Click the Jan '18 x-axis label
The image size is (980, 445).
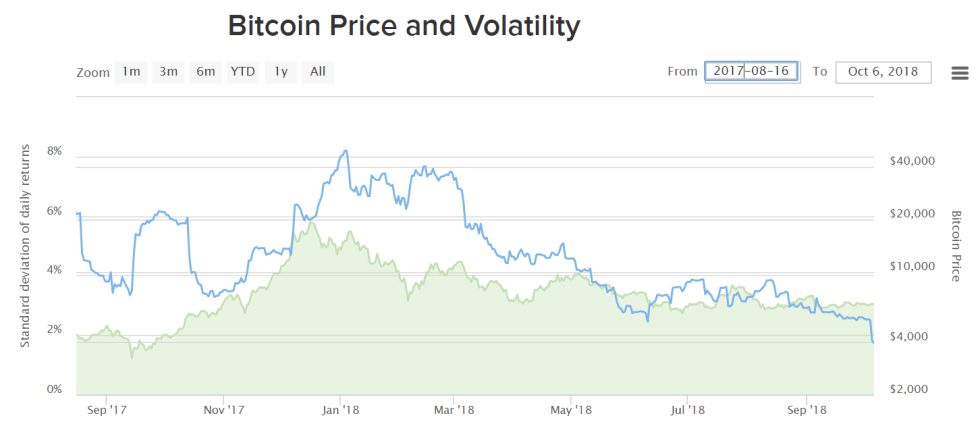[341, 409]
